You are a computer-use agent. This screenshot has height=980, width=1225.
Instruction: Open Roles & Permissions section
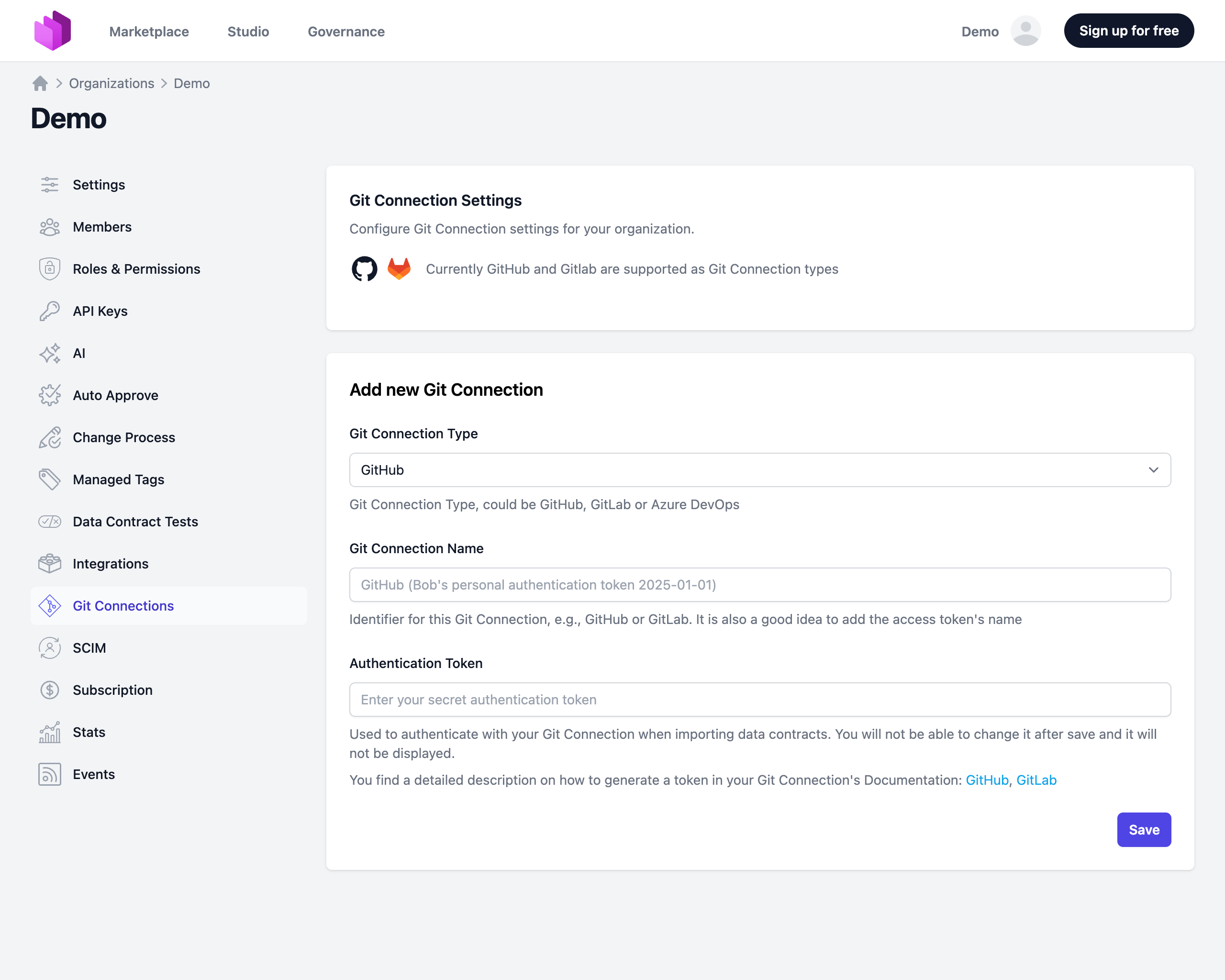point(136,269)
